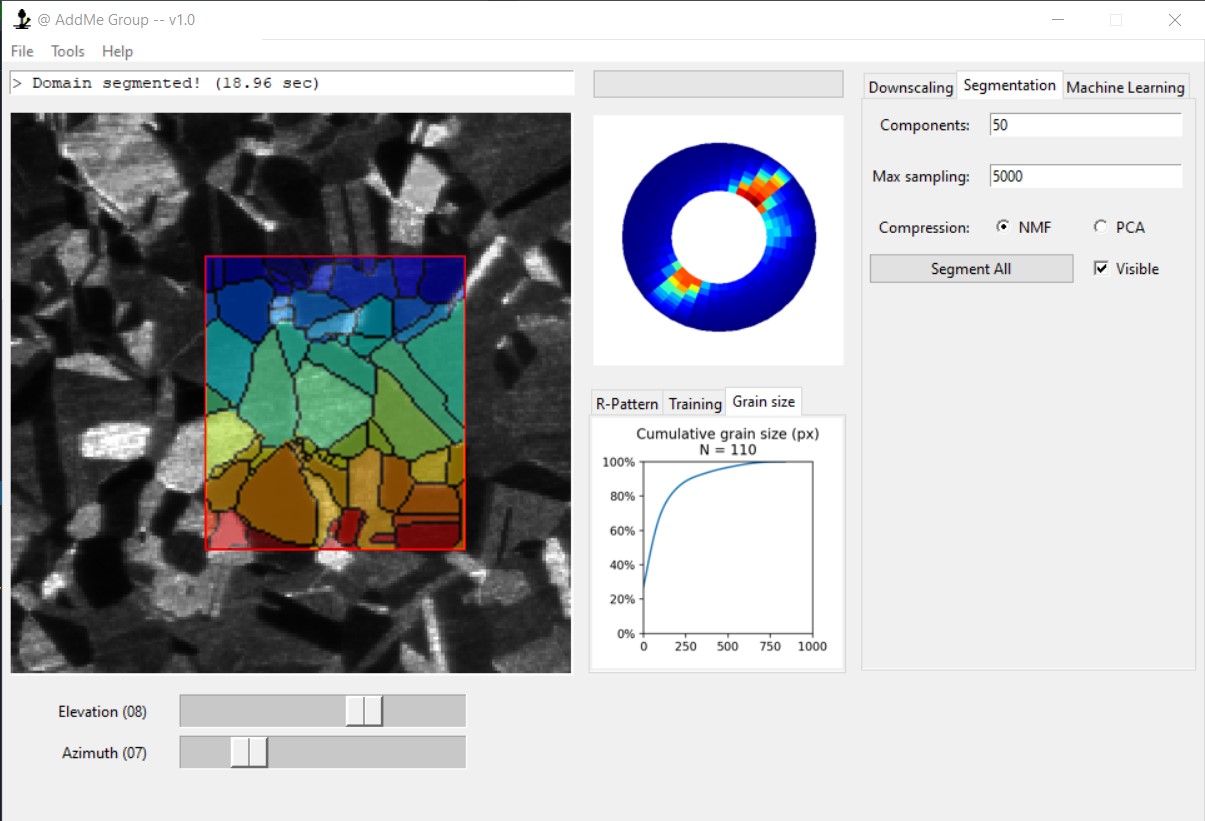Click the 'Azimuth (07)' label
The width and height of the screenshot is (1205, 821).
104,753
